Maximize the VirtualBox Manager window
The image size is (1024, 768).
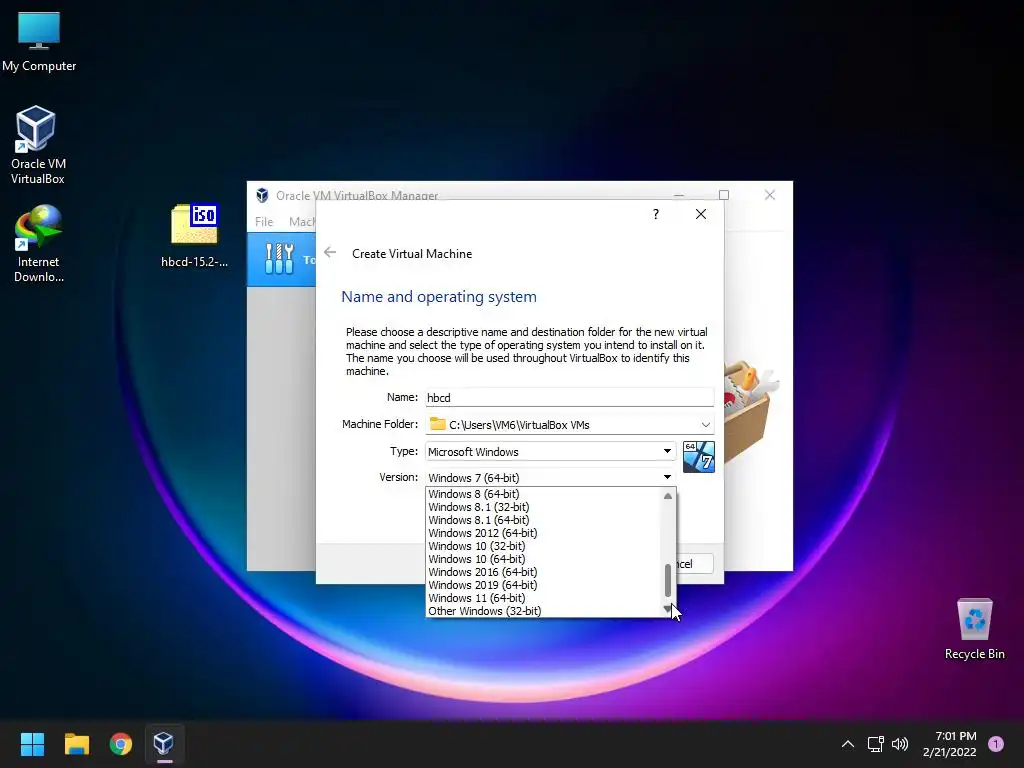[x=724, y=195]
